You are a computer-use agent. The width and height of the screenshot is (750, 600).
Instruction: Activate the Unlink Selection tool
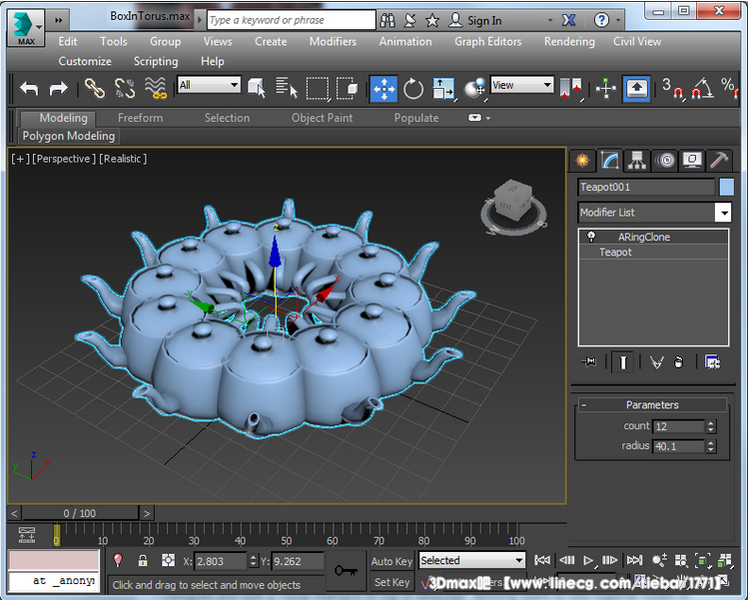coord(125,89)
